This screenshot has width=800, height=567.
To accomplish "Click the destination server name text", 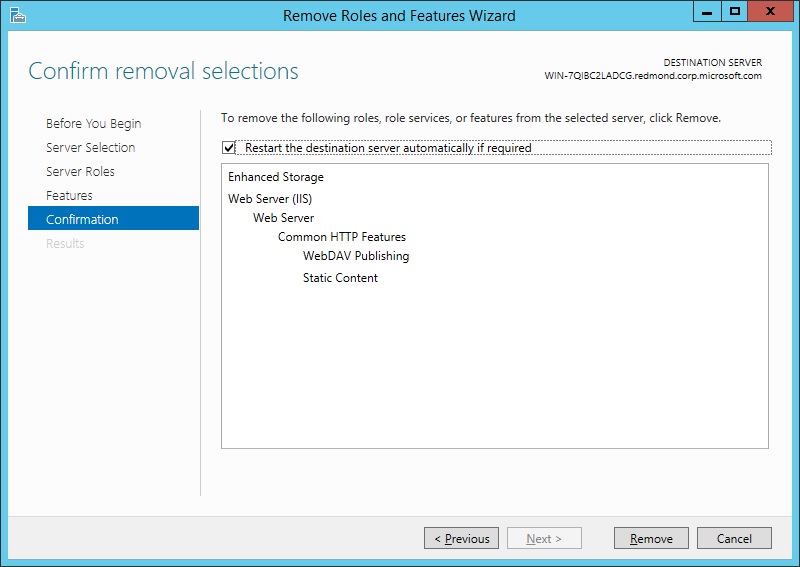I will pyautogui.click(x=653, y=76).
